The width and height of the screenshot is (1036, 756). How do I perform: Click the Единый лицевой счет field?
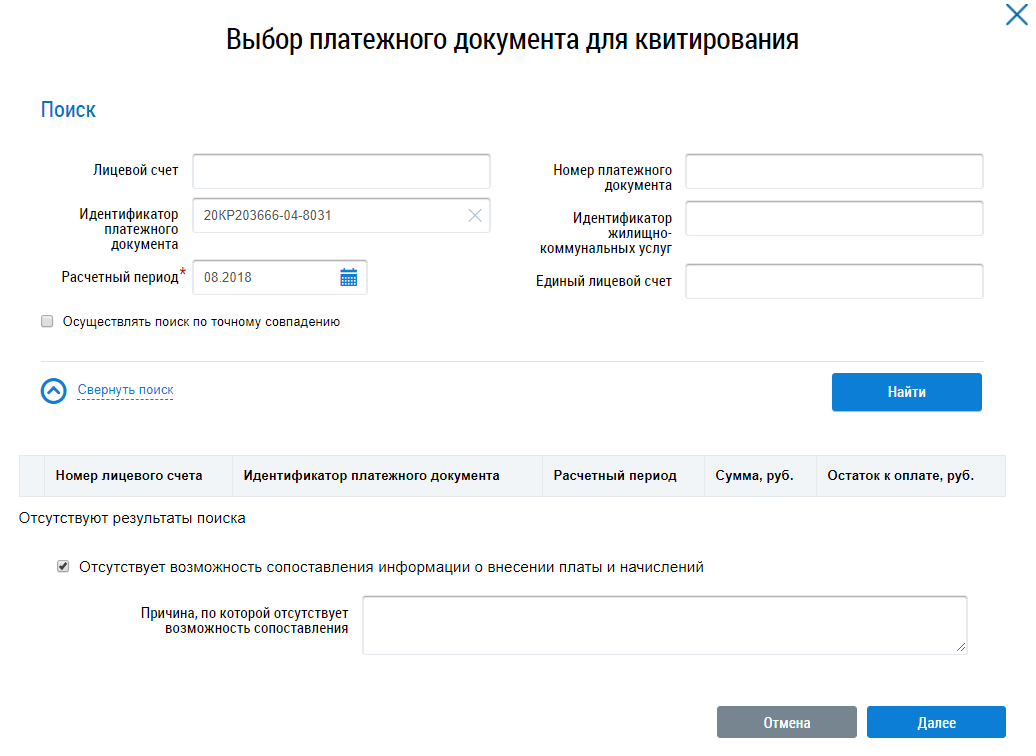point(834,281)
